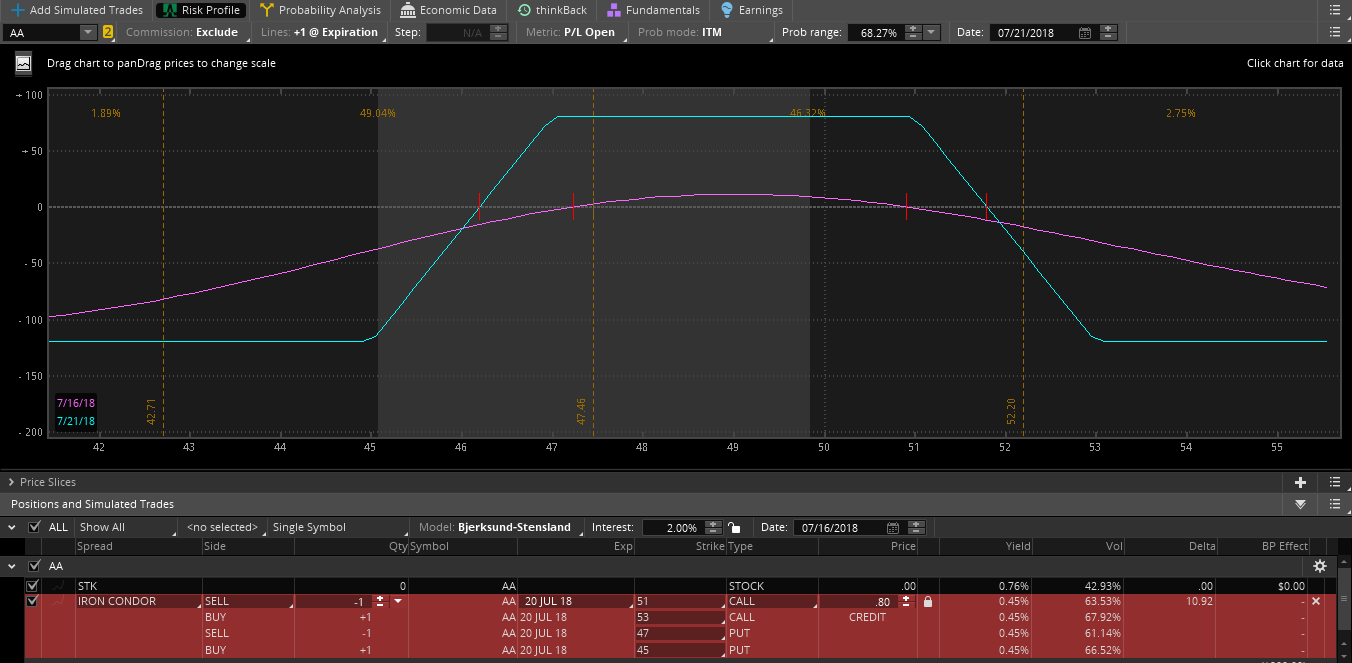Open top-right tab bar menu icon
Image resolution: width=1352 pixels, height=663 pixels.
tap(1335, 10)
